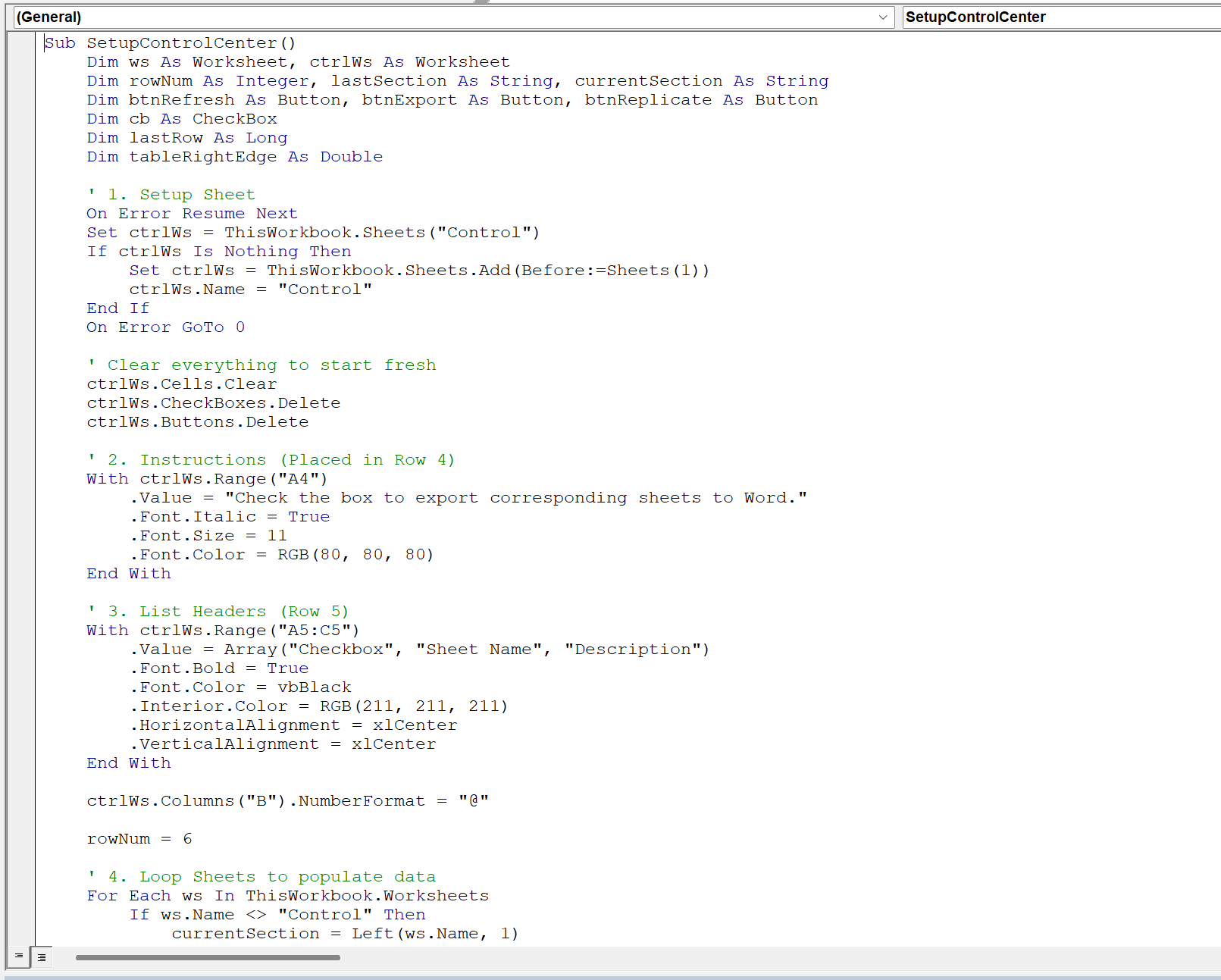Click the 'currentSection = Left(ws.Name, 1)' line
The width and height of the screenshot is (1221, 980).
click(x=345, y=933)
